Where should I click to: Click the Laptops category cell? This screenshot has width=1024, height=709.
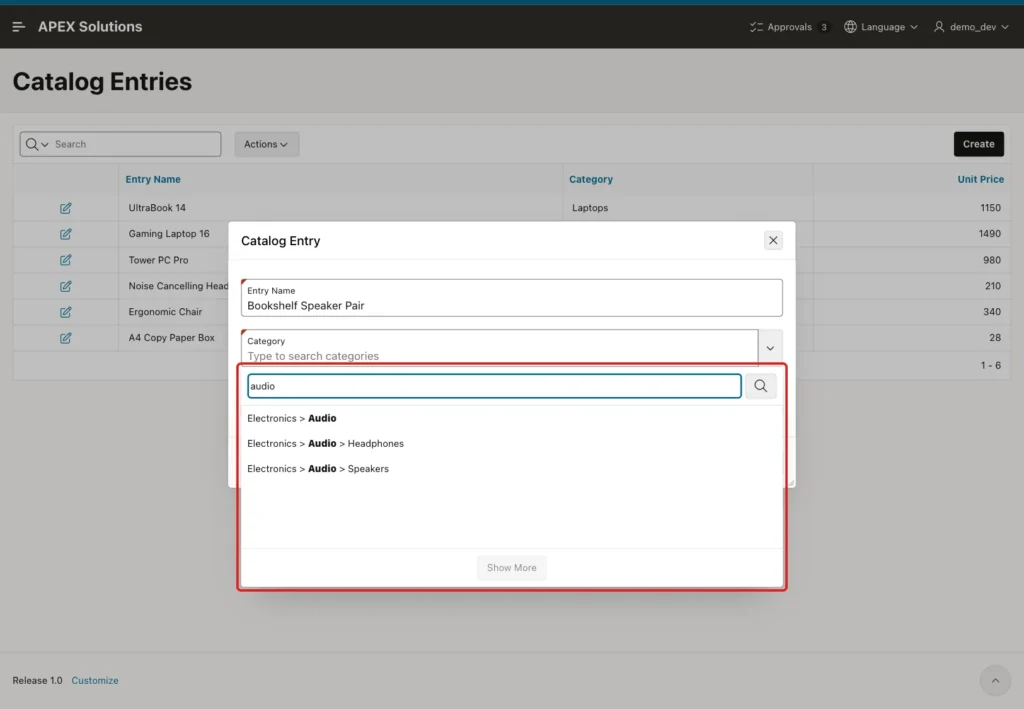pos(590,208)
